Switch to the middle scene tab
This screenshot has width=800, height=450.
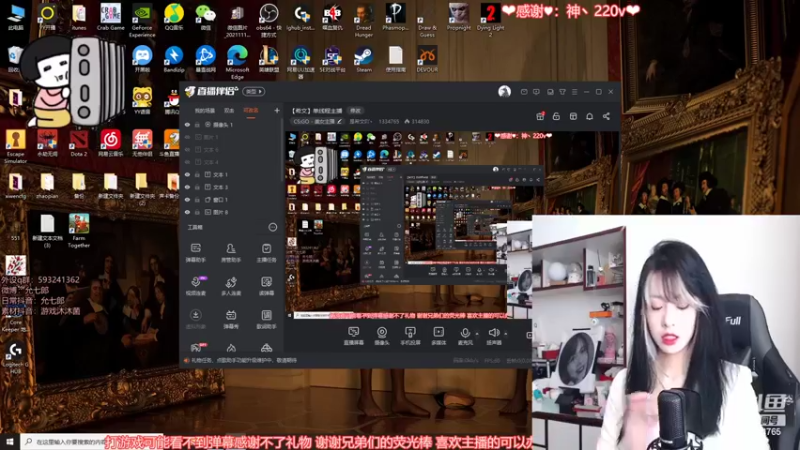(229, 110)
